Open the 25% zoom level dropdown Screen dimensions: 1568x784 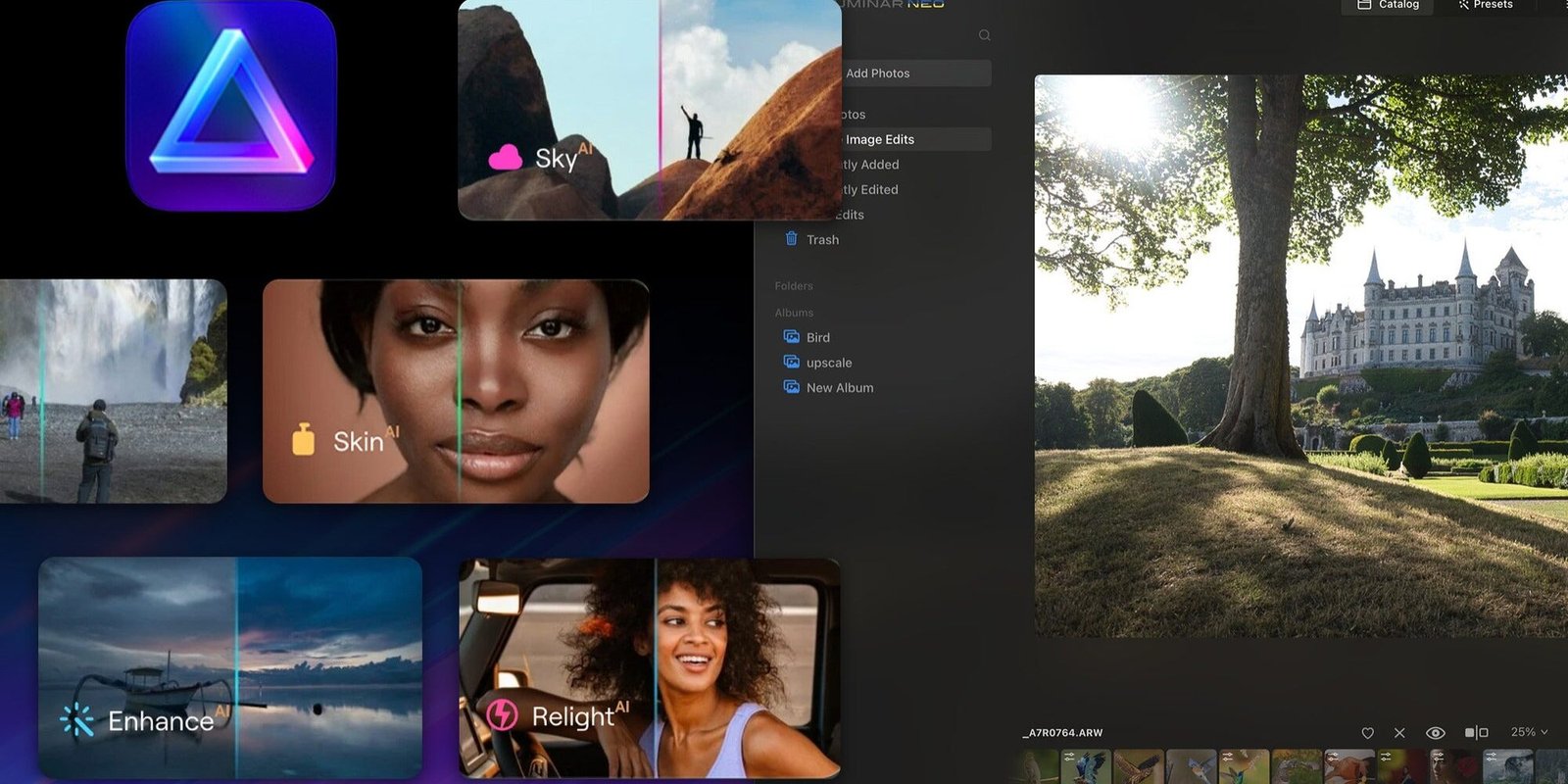(x=1529, y=732)
